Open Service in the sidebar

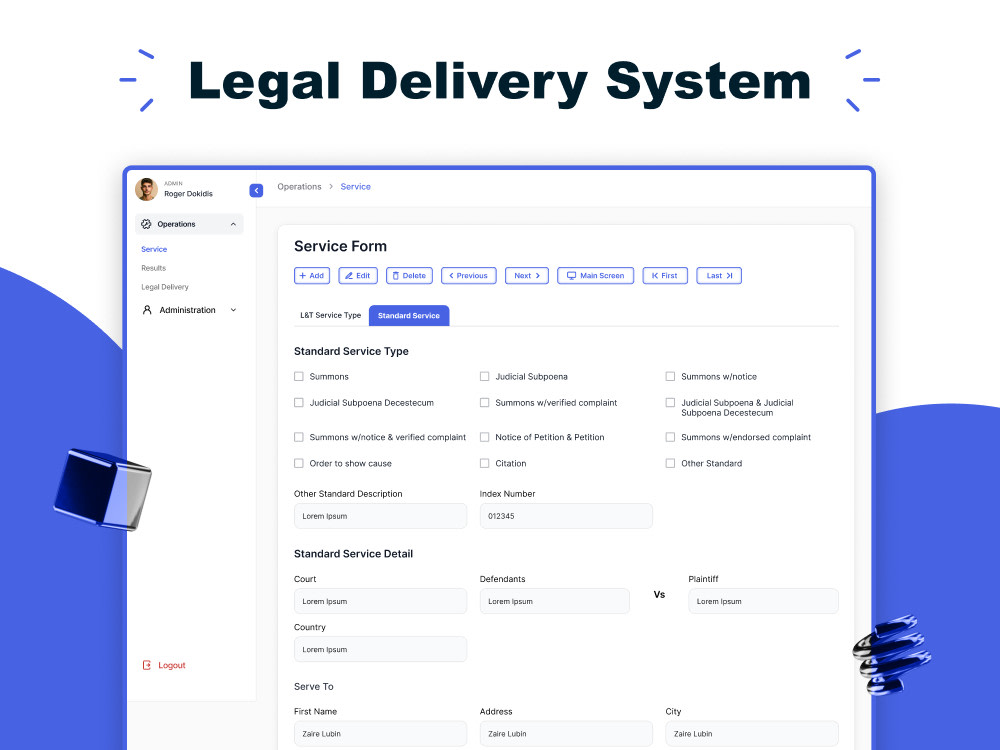[x=154, y=249]
